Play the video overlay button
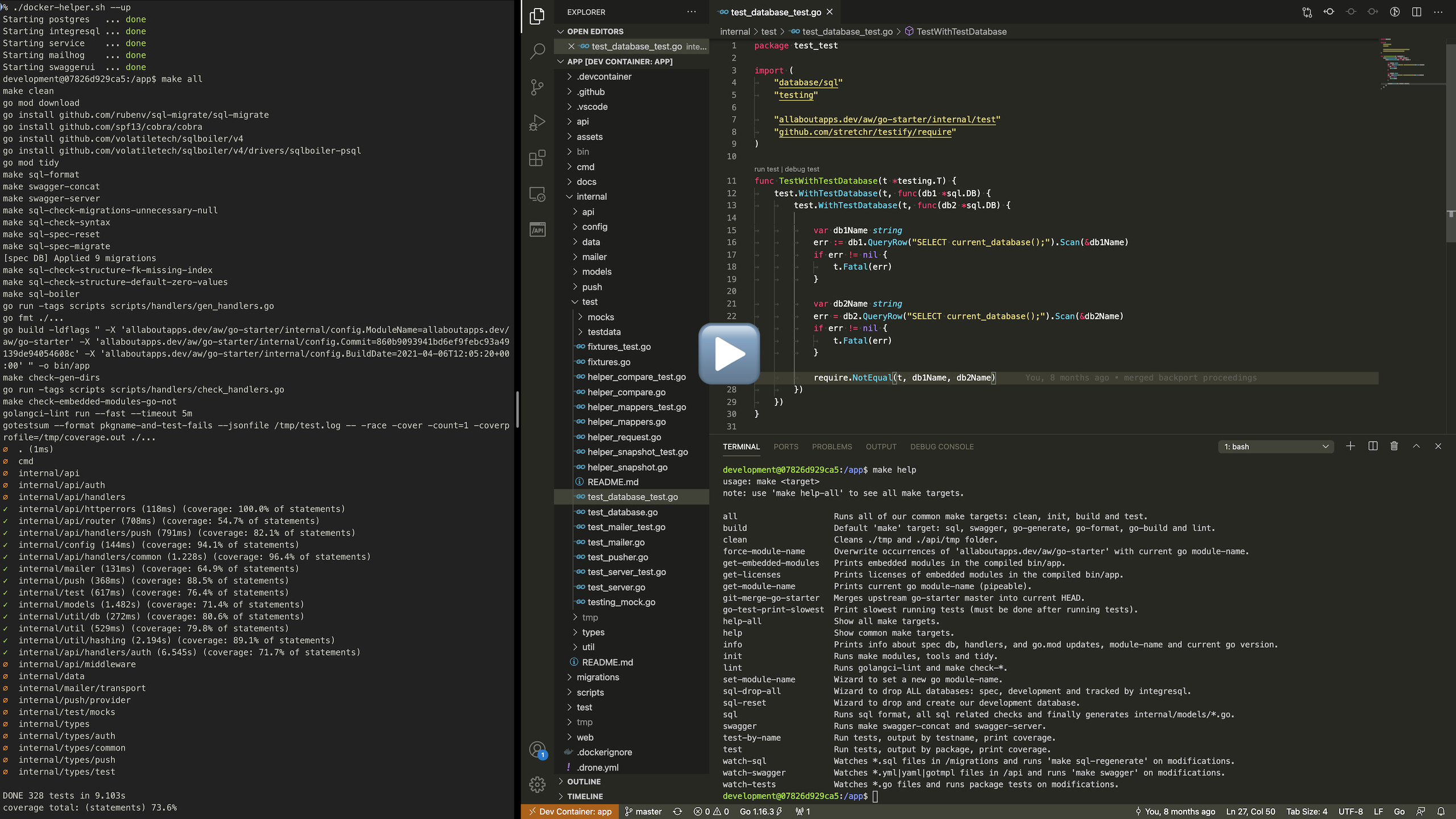Viewport: 1456px width, 819px height. click(729, 354)
